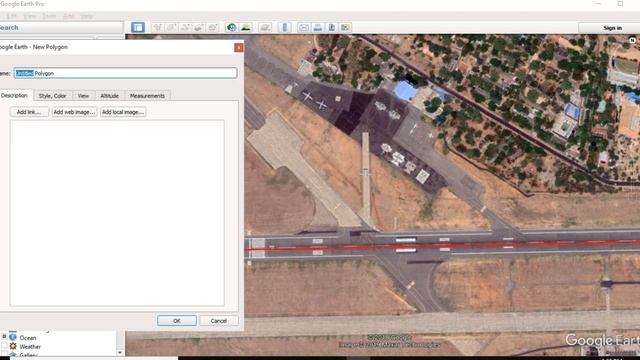Screen dimensions: 640x360
Task: Select the Weather layer label
Action: click(30, 347)
